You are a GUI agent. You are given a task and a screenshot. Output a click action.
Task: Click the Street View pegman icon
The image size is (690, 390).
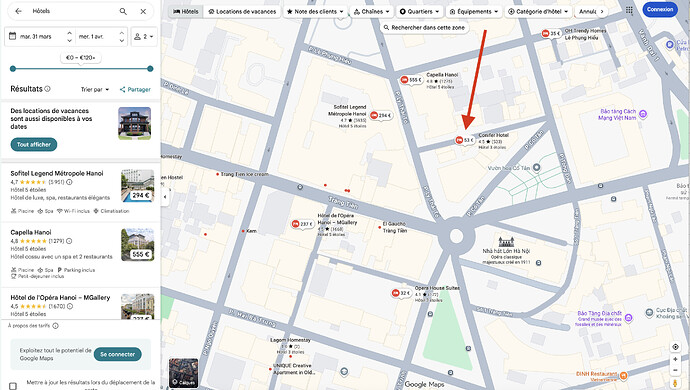(675, 383)
